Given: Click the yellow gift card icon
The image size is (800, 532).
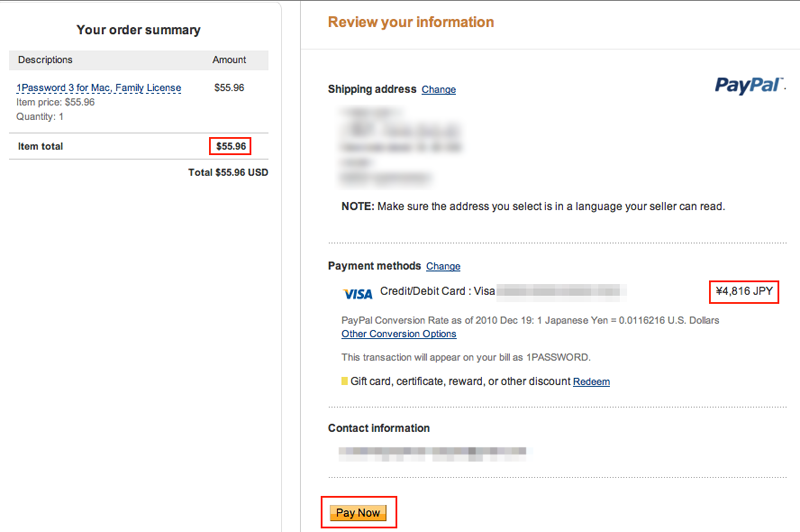Looking at the screenshot, I should click(x=344, y=381).
